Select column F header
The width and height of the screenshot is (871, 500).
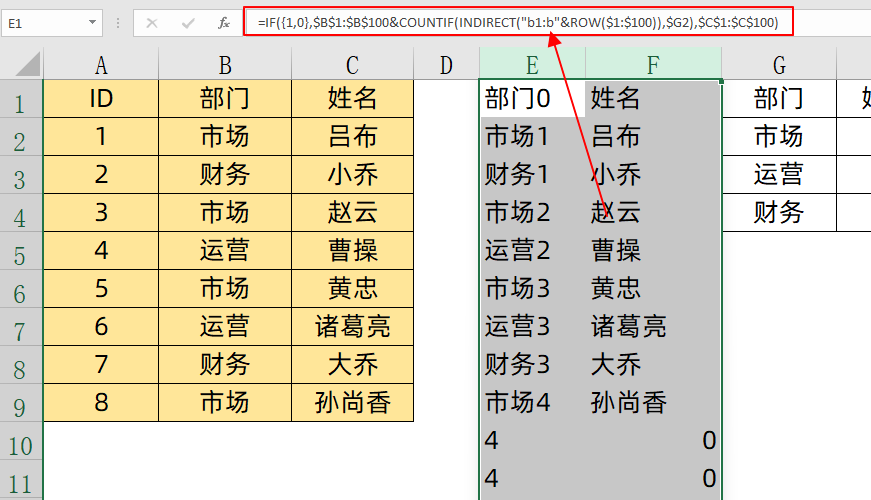[653, 64]
